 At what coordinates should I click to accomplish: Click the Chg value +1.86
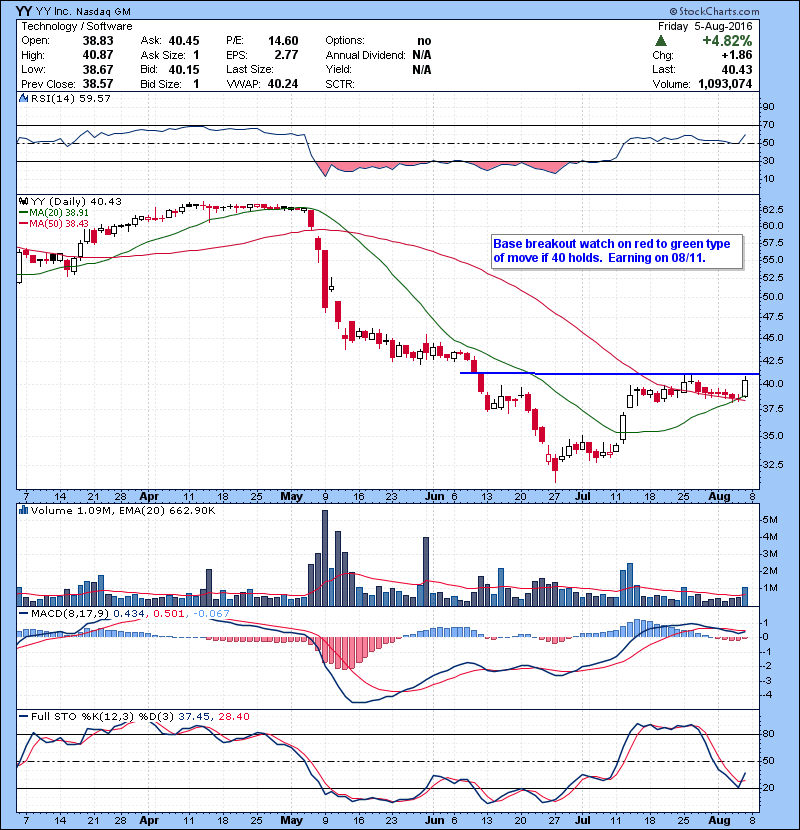736,55
